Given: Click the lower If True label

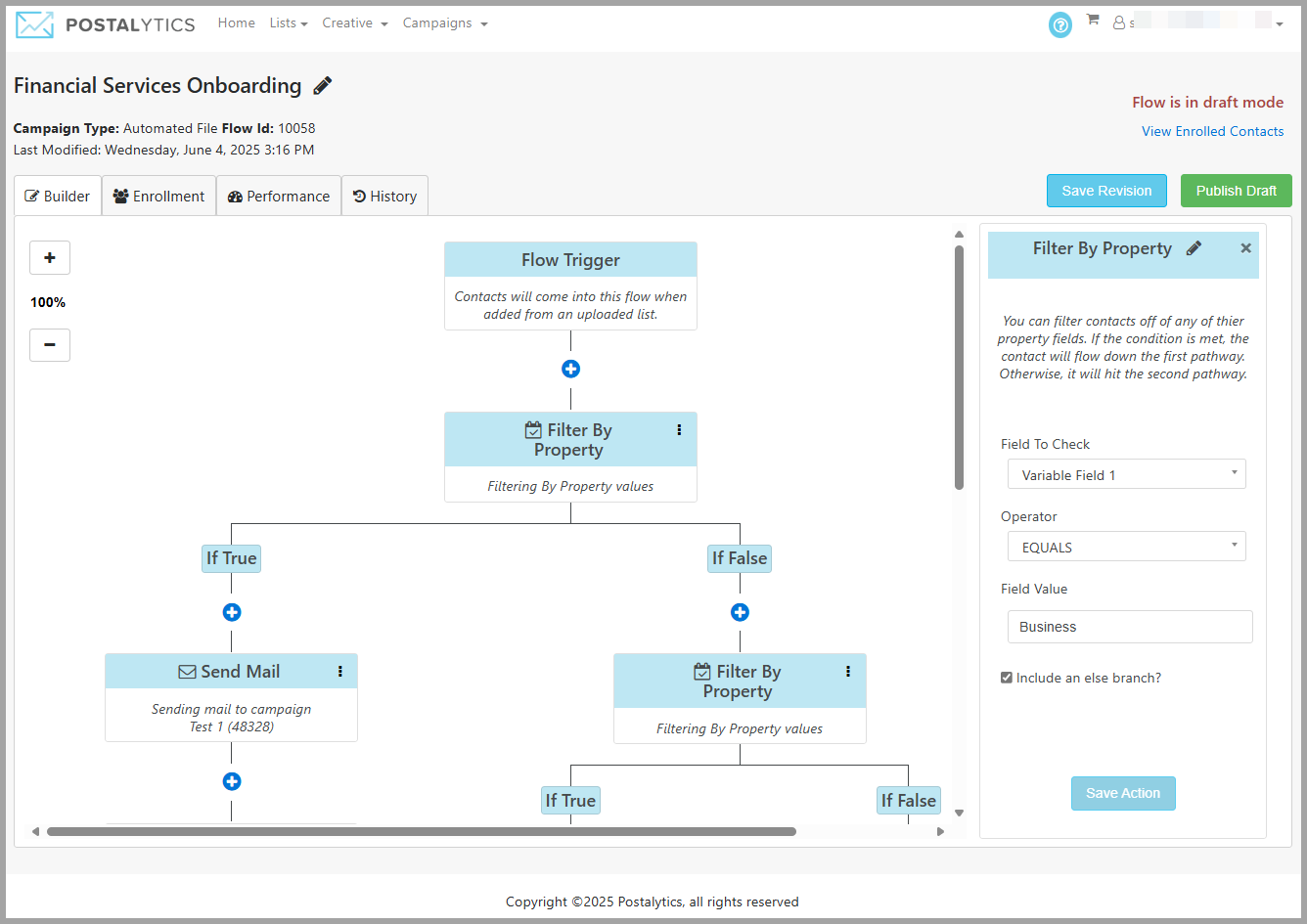Looking at the screenshot, I should click(x=570, y=801).
